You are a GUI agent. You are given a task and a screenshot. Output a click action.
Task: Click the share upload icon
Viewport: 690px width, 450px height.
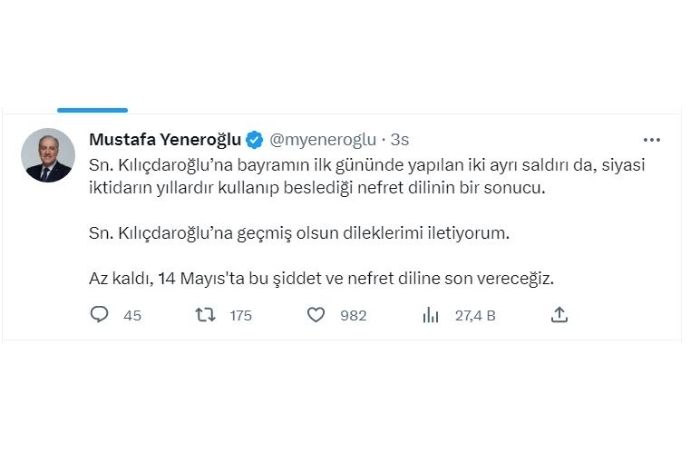coord(559,315)
